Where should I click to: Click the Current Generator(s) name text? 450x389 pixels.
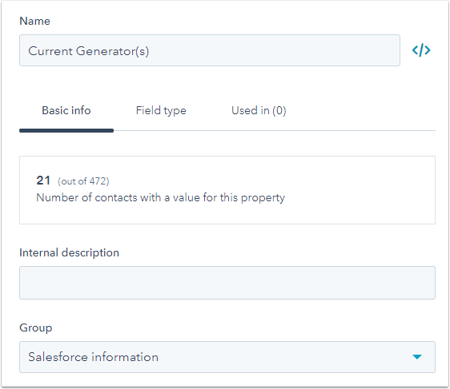89,51
